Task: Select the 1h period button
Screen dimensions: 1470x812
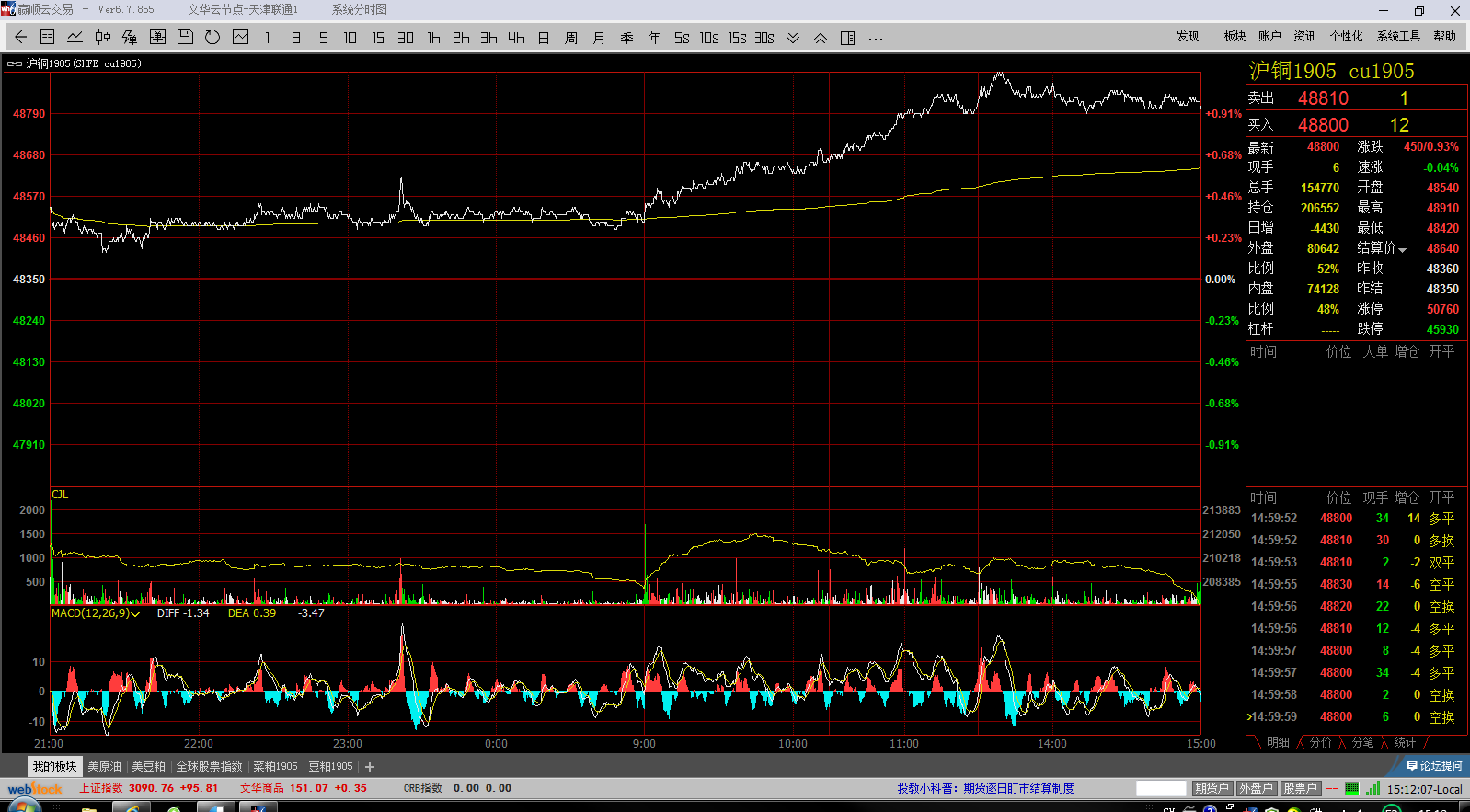Action: 433,38
